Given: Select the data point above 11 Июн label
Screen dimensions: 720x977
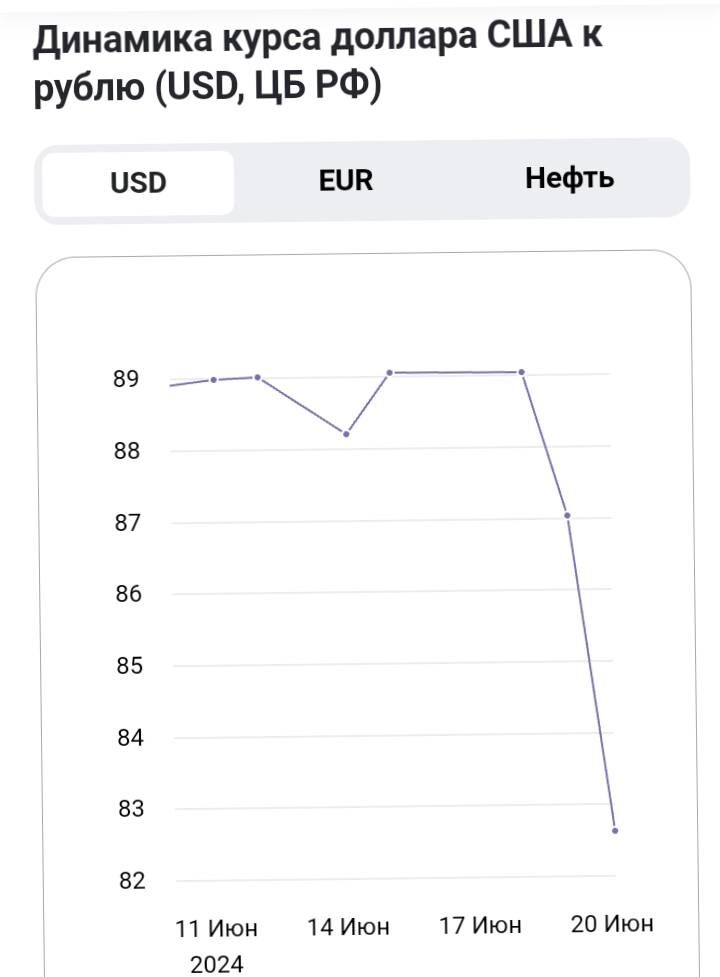Looking at the screenshot, I should (214, 379).
